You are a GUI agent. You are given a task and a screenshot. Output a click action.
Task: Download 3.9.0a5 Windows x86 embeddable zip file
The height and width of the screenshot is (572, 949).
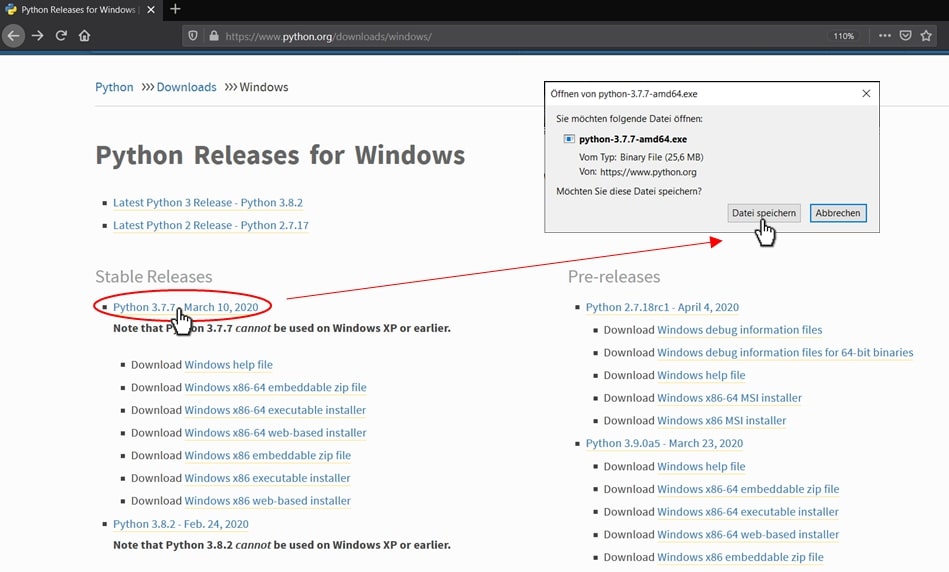click(740, 557)
